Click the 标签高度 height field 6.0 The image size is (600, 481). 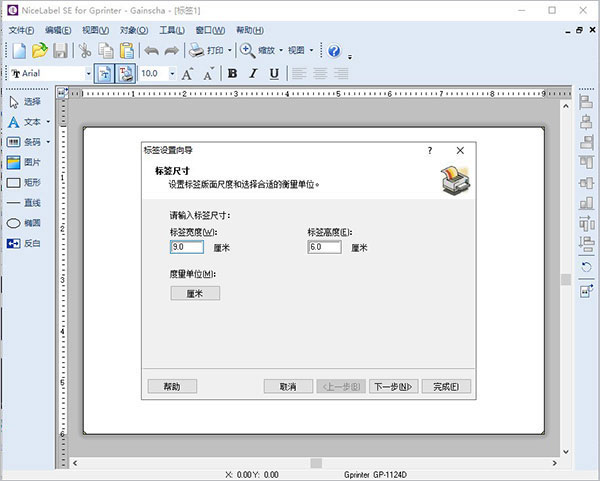click(324, 247)
